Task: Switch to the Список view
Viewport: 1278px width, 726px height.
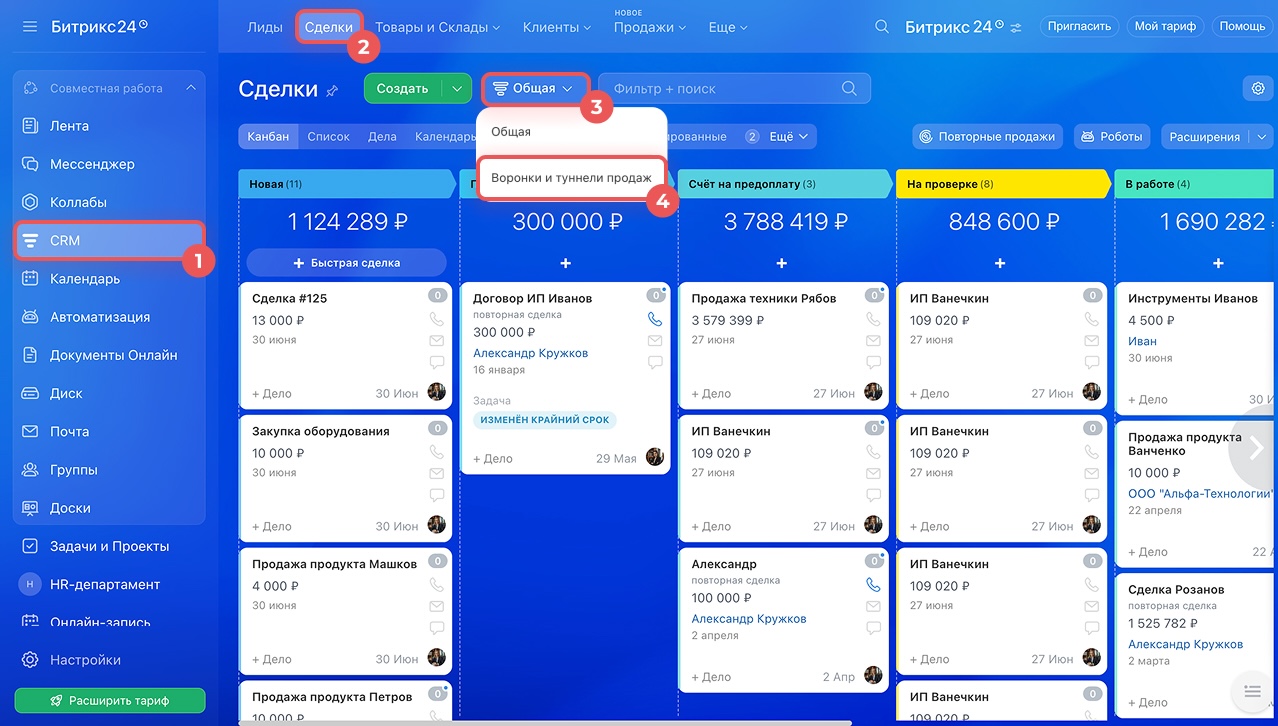Action: click(328, 137)
